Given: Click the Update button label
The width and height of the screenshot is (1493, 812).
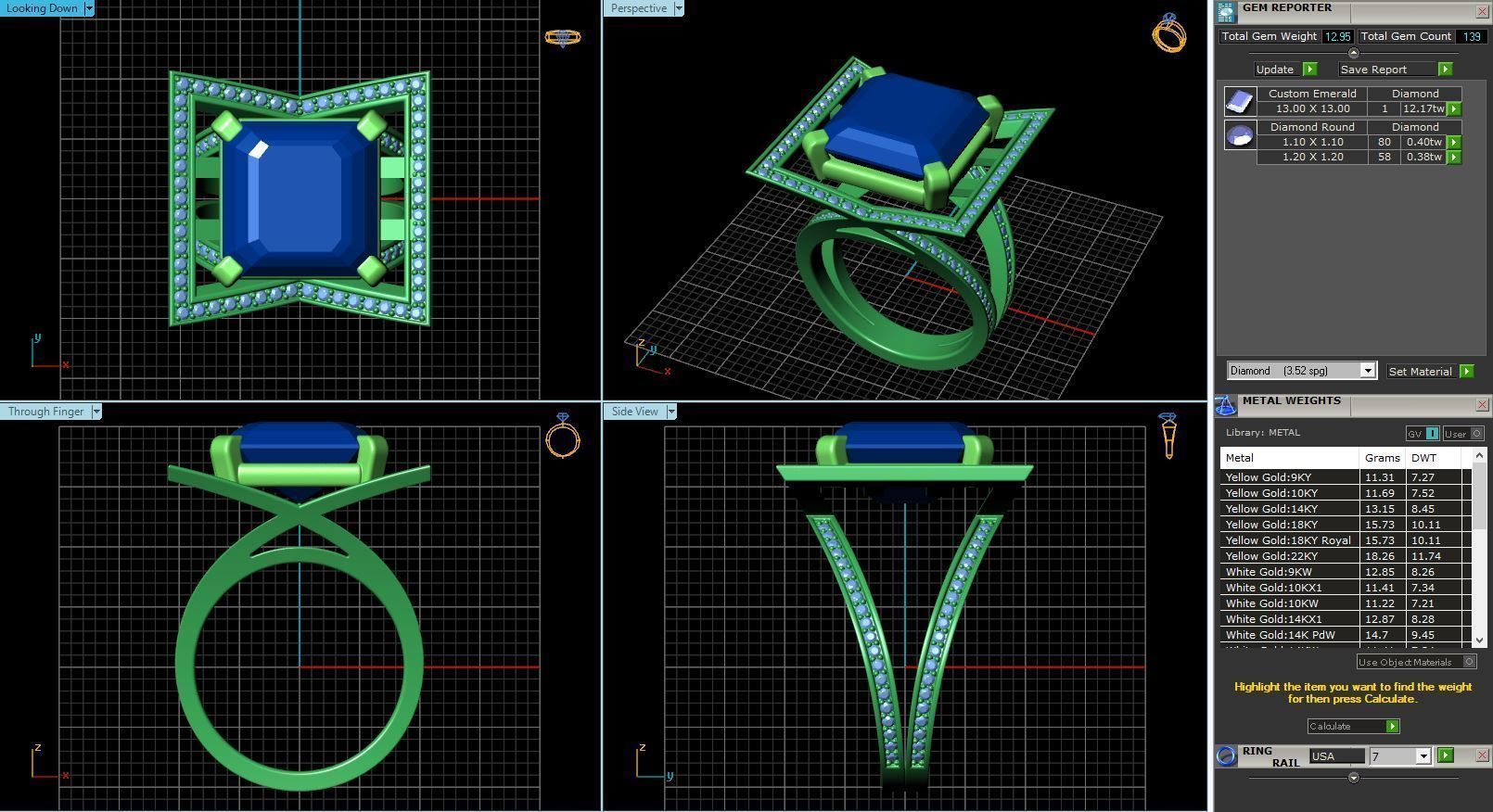Looking at the screenshot, I should coord(1275,70).
